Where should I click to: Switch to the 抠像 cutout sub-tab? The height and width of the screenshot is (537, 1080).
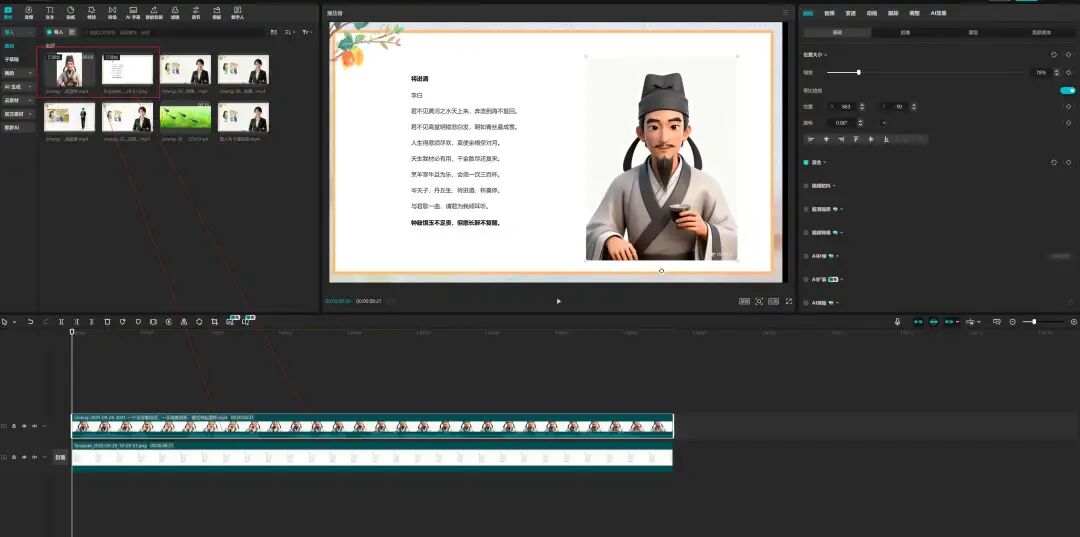coord(905,32)
